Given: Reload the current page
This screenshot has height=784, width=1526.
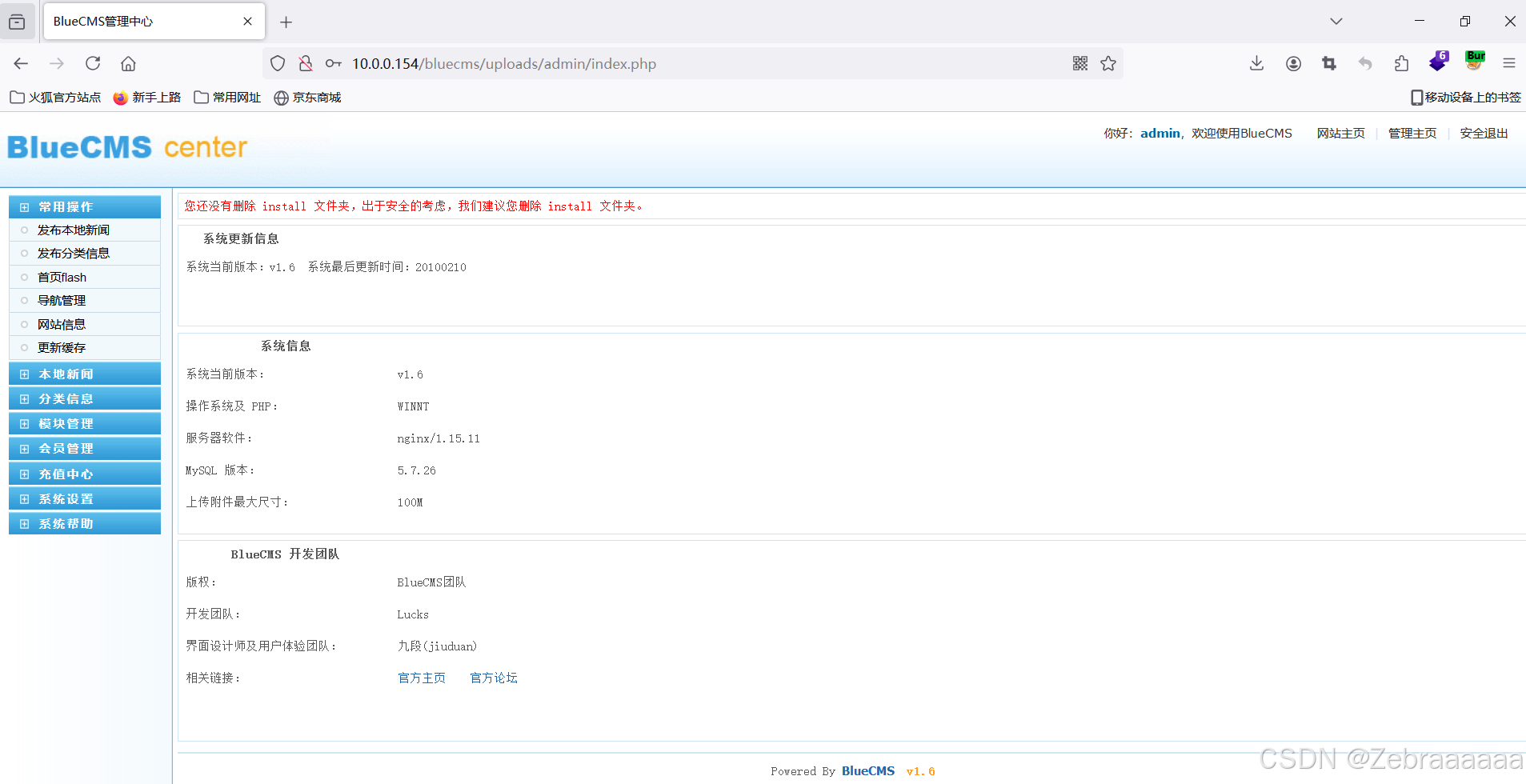Looking at the screenshot, I should [93, 63].
